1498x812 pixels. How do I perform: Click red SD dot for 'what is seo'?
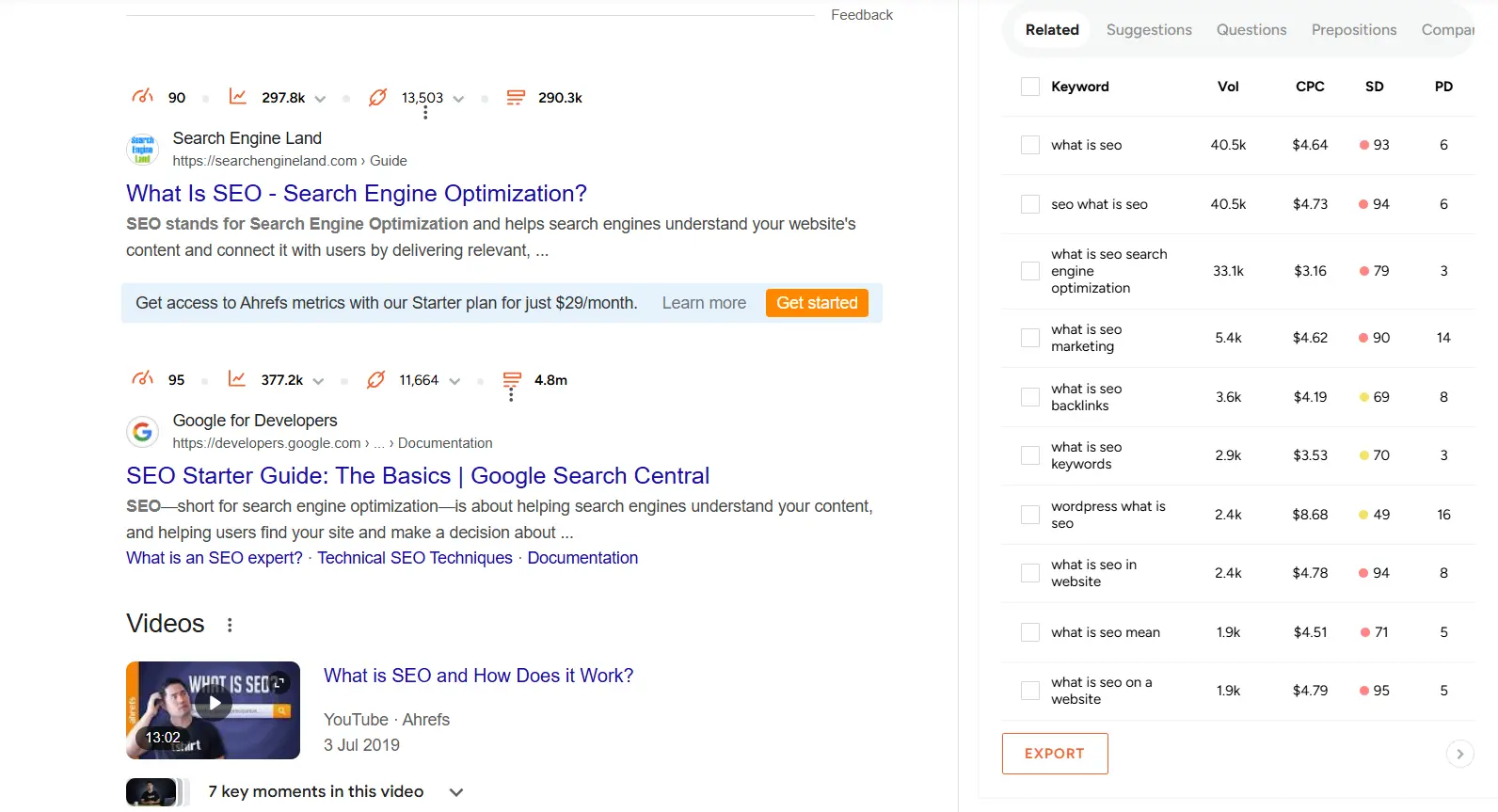[1363, 145]
